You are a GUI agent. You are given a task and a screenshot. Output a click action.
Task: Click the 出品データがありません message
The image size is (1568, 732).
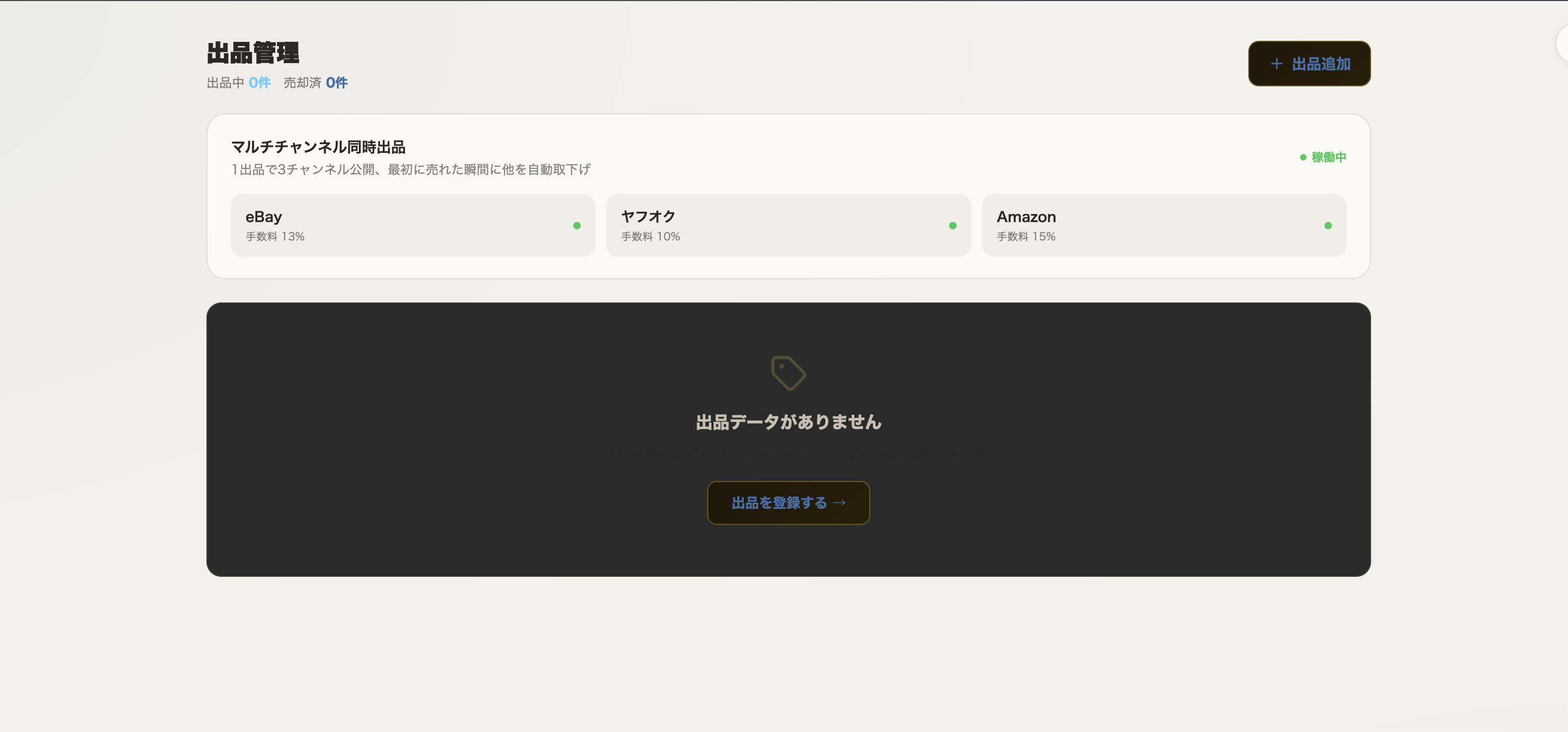point(788,422)
